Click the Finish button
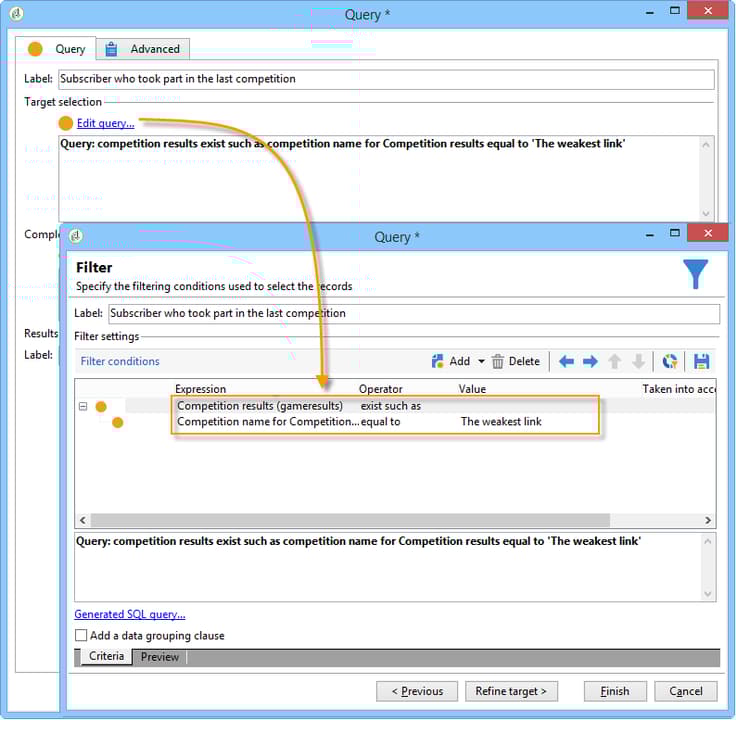The width and height of the screenshot is (750, 733). pos(615,691)
